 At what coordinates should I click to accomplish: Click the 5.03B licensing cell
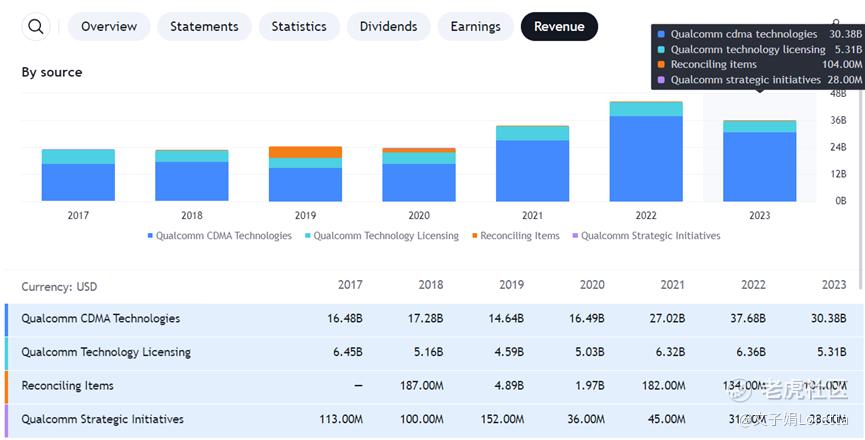tap(589, 352)
